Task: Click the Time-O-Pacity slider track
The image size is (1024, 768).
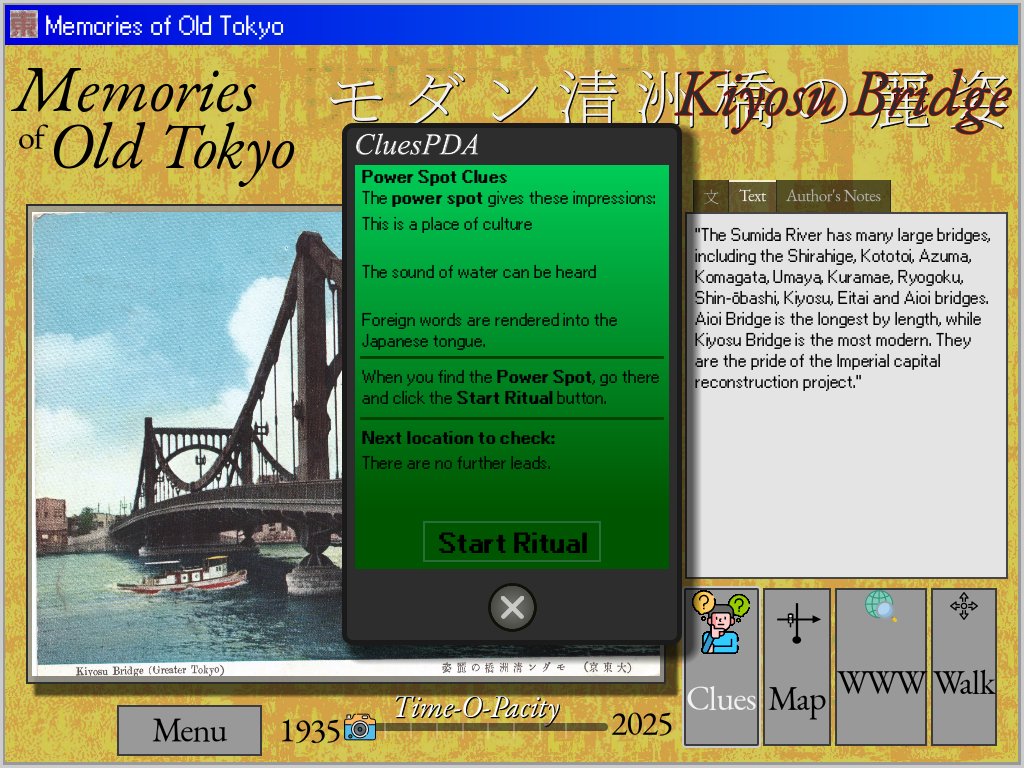Action: coord(493,727)
